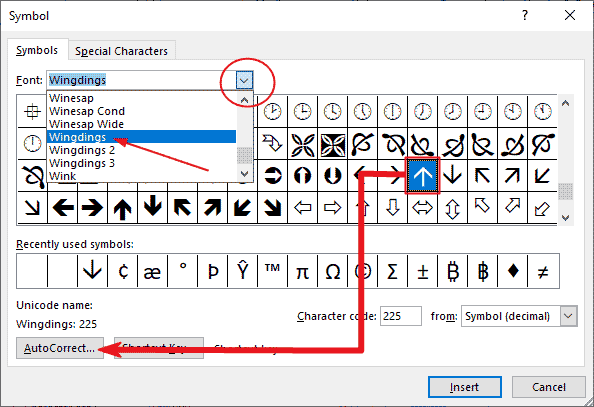Click the Character code field
The height and width of the screenshot is (407, 594).
[x=400, y=316]
